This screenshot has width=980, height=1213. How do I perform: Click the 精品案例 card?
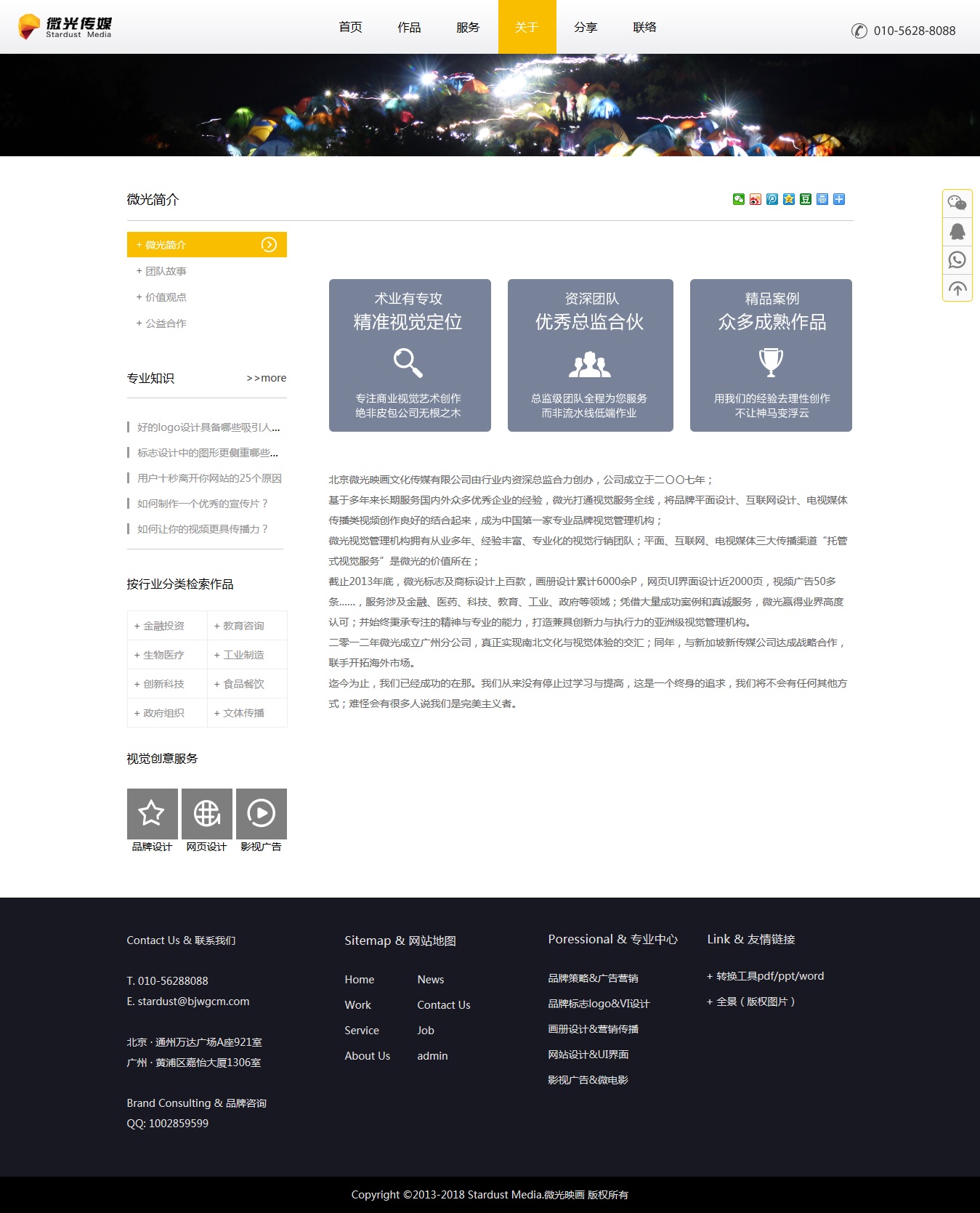(x=771, y=355)
